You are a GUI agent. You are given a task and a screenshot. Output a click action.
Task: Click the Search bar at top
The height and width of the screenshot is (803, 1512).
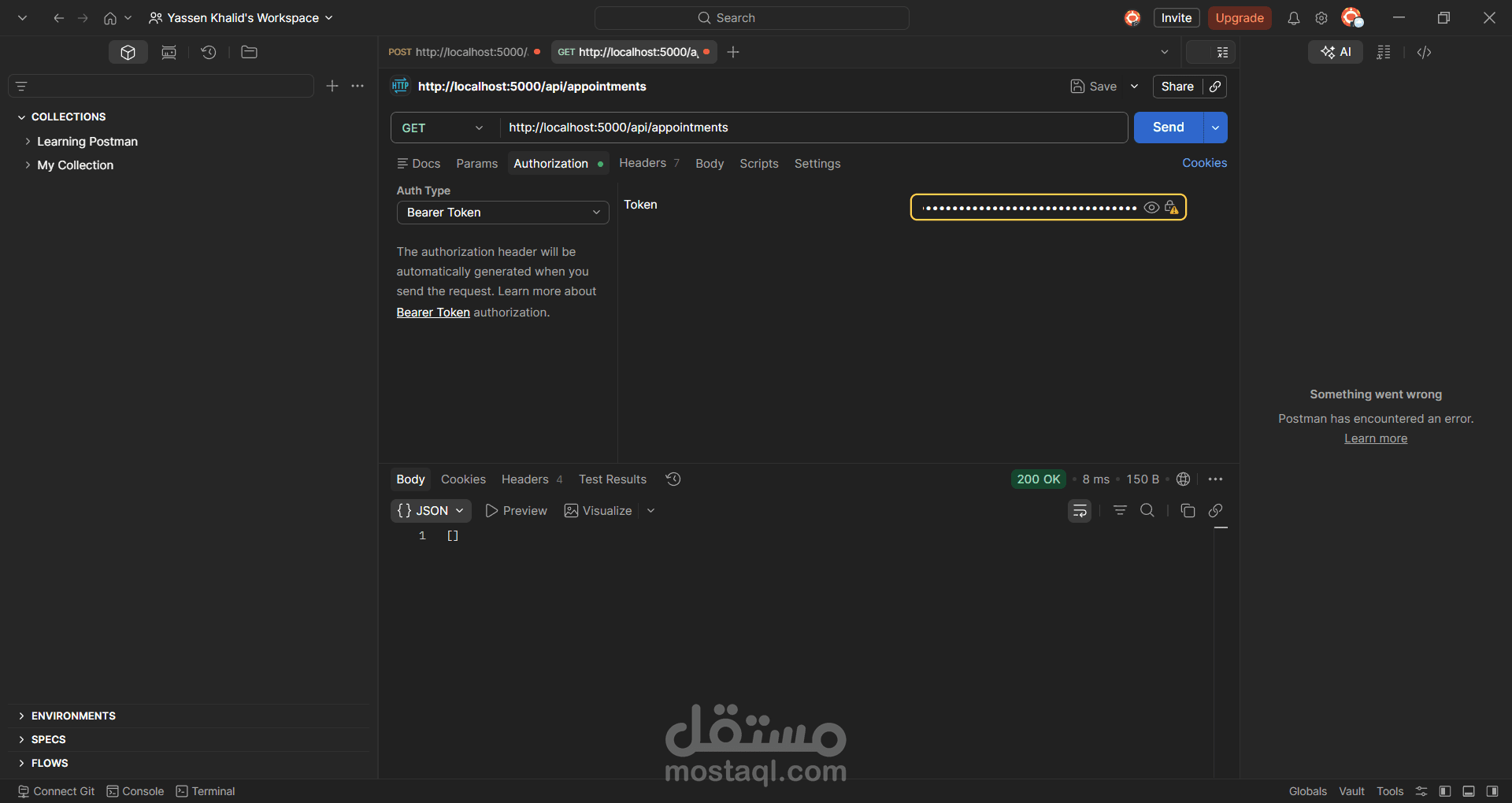click(751, 18)
